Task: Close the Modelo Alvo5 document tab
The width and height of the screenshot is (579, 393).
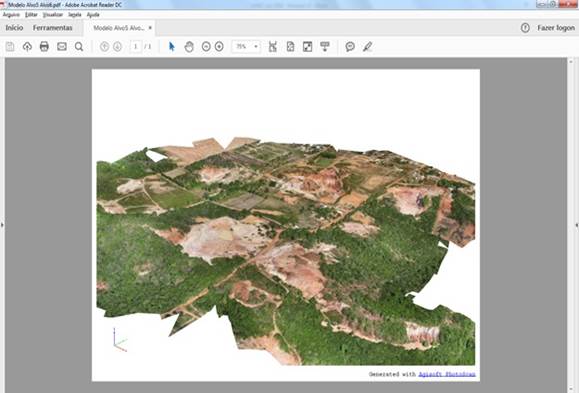Action: pos(150,28)
